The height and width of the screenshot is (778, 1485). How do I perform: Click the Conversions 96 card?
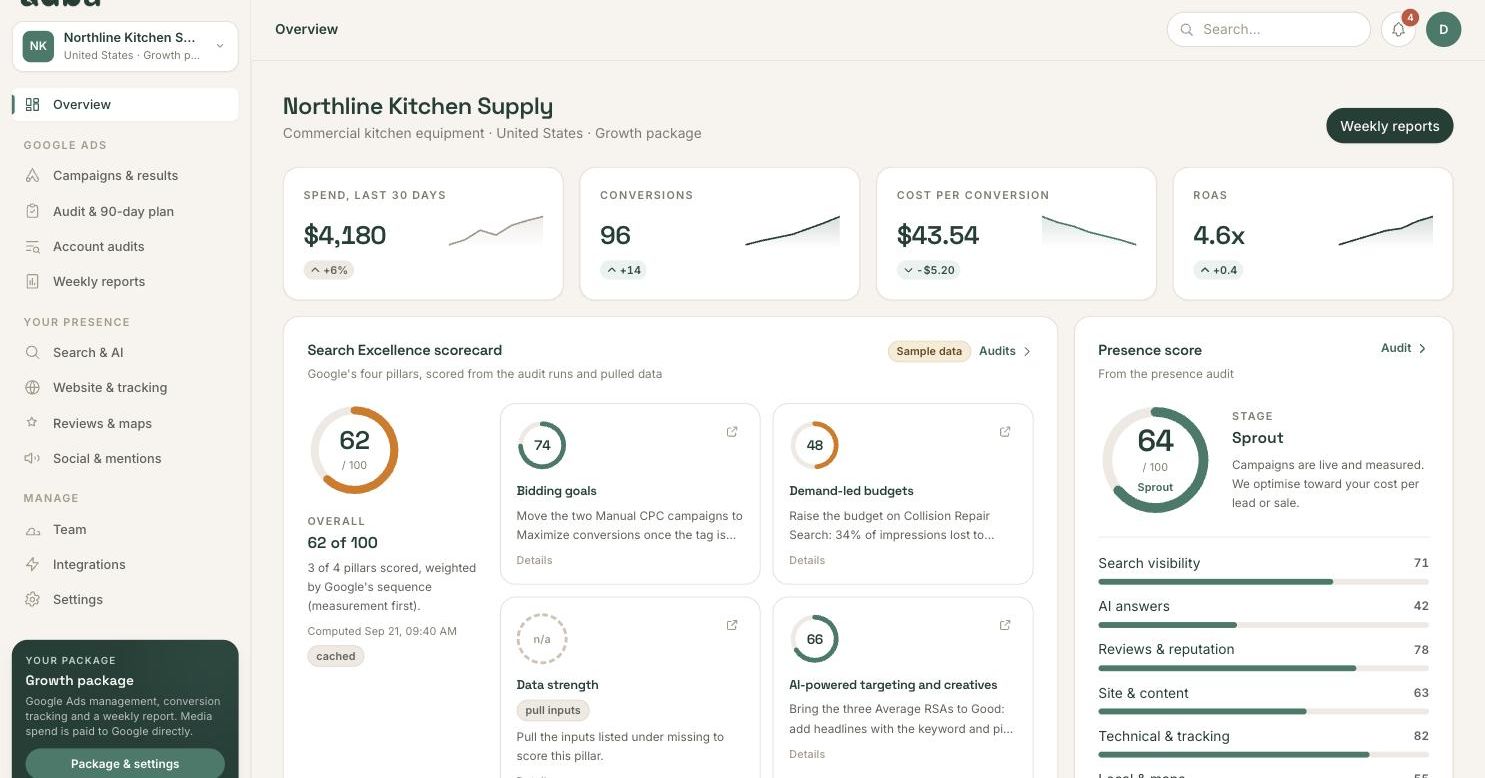tap(720, 234)
